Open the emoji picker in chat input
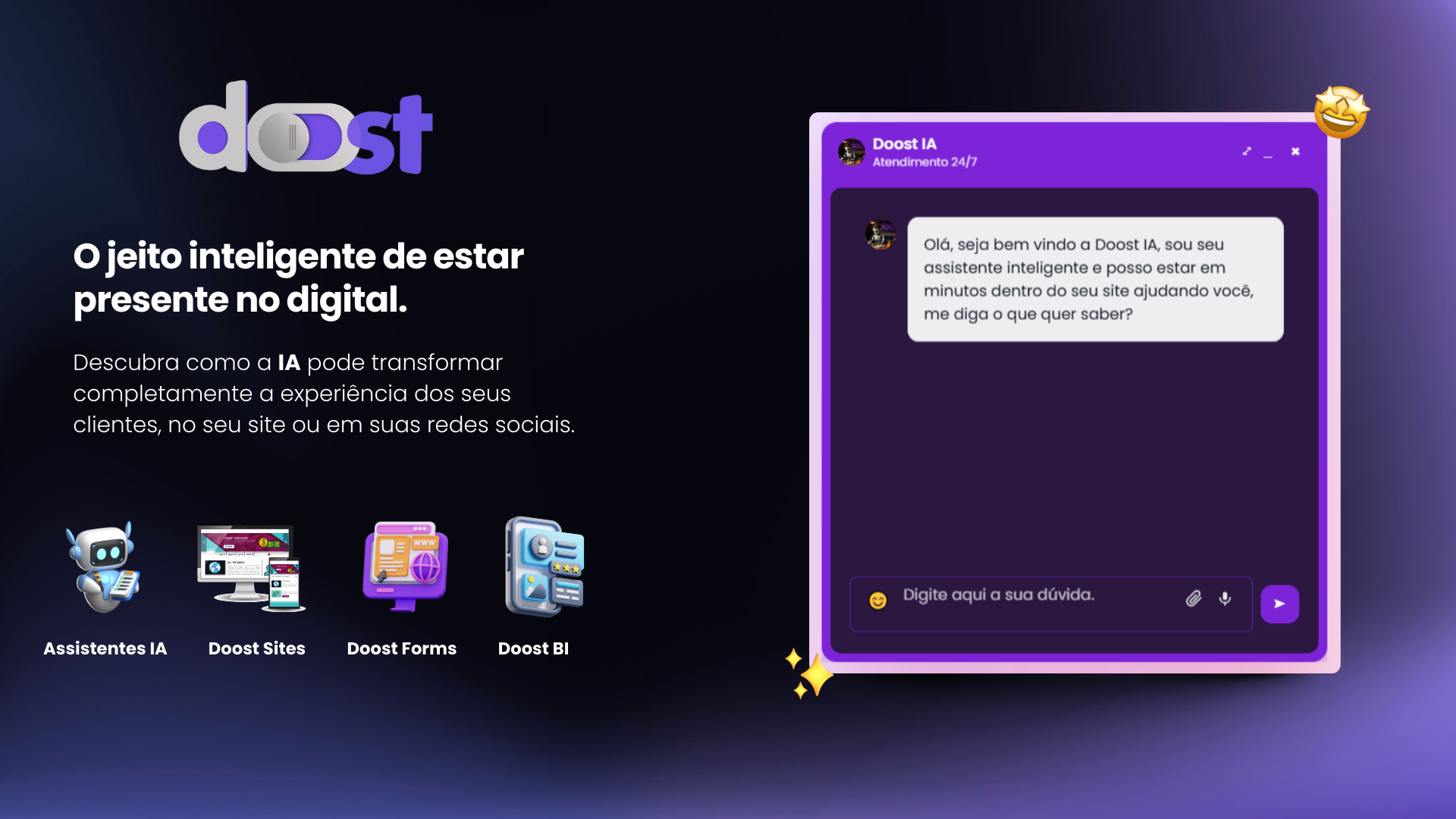The width and height of the screenshot is (1456, 819). coord(877,601)
